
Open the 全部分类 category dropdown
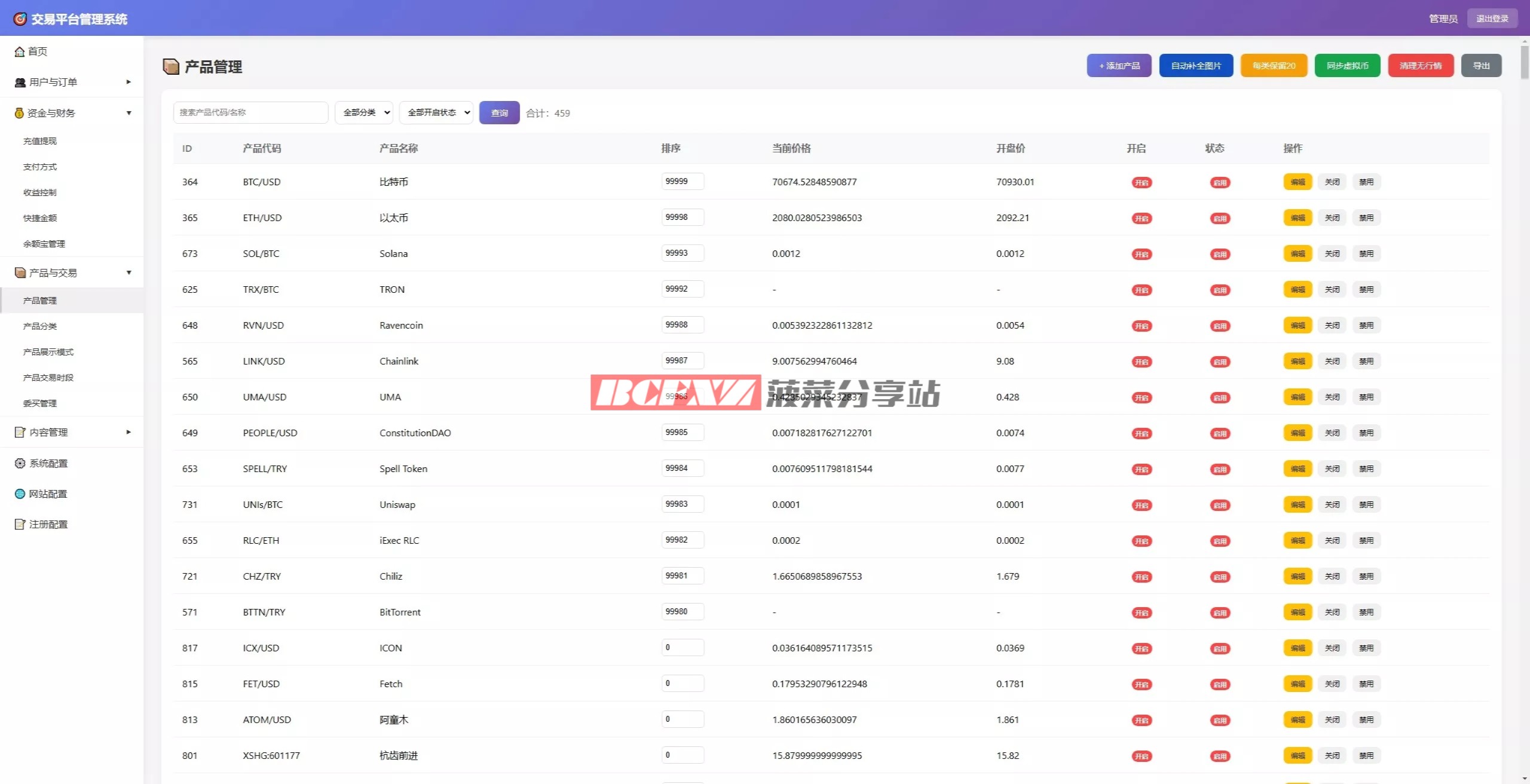[x=364, y=112]
